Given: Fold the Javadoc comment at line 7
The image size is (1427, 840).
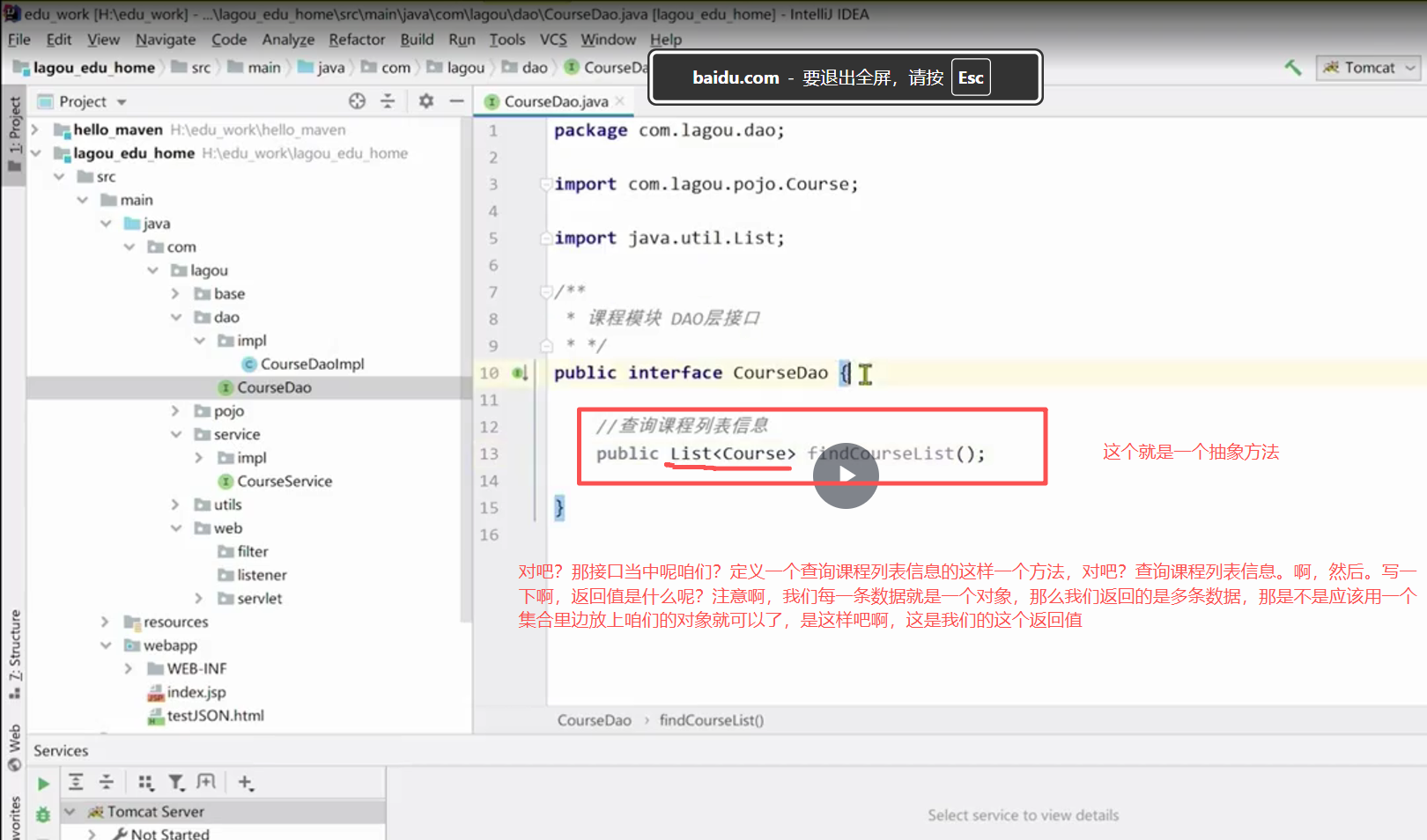Looking at the screenshot, I should (x=546, y=291).
